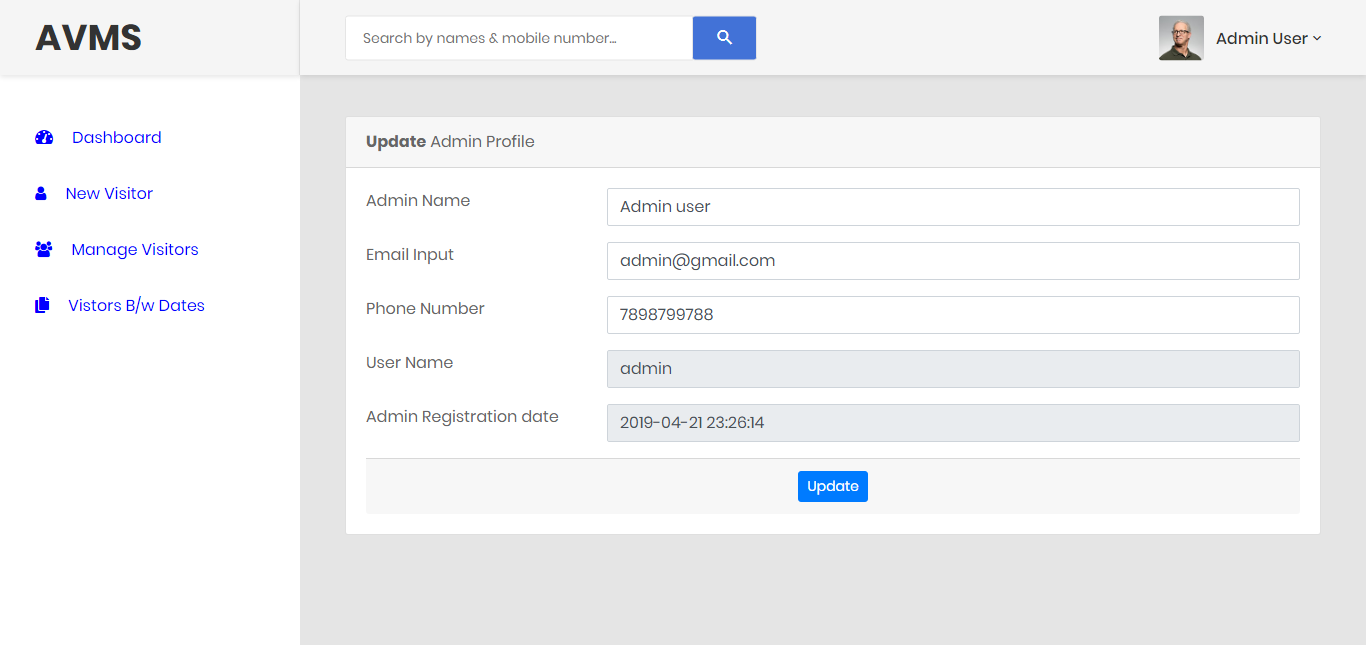This screenshot has width=1366, height=645.
Task: Click the Admin User profile avatar
Action: click(1180, 37)
